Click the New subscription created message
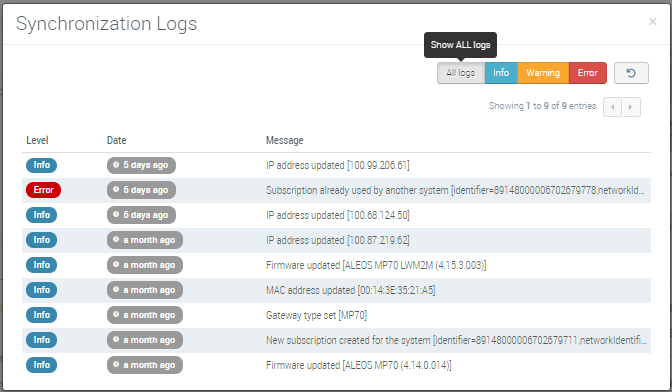This screenshot has width=672, height=392. click(x=456, y=340)
